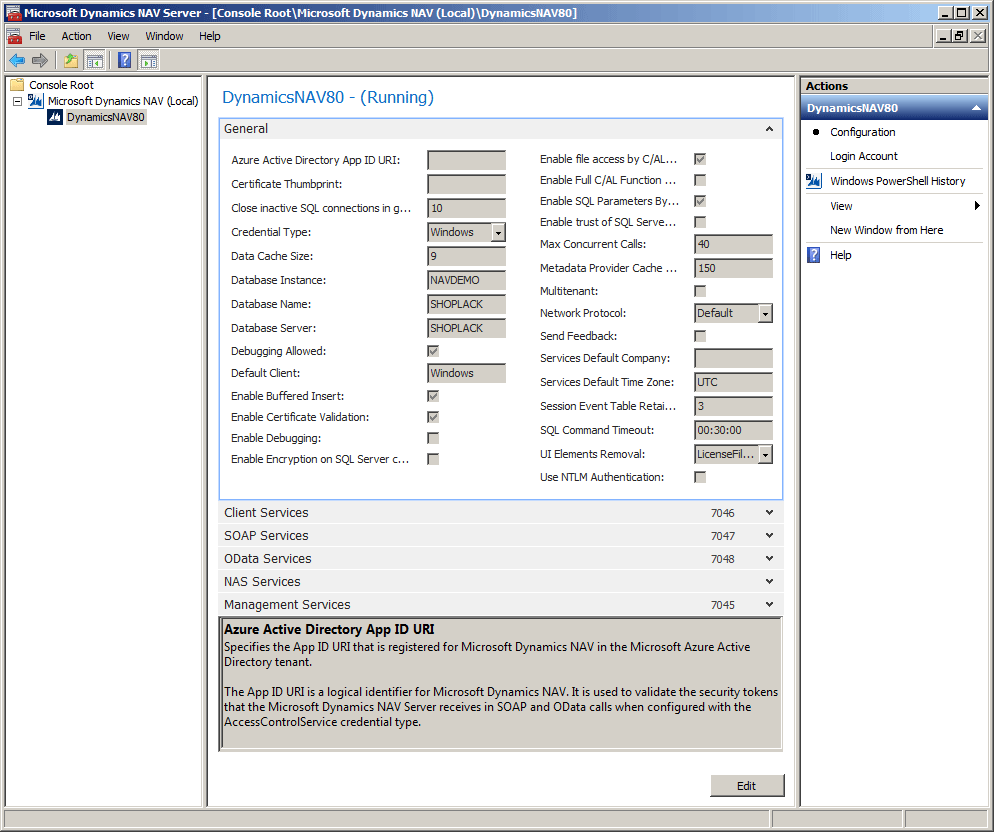The height and width of the screenshot is (832, 994).
Task: Select Configuration in Actions pane
Action: [863, 132]
